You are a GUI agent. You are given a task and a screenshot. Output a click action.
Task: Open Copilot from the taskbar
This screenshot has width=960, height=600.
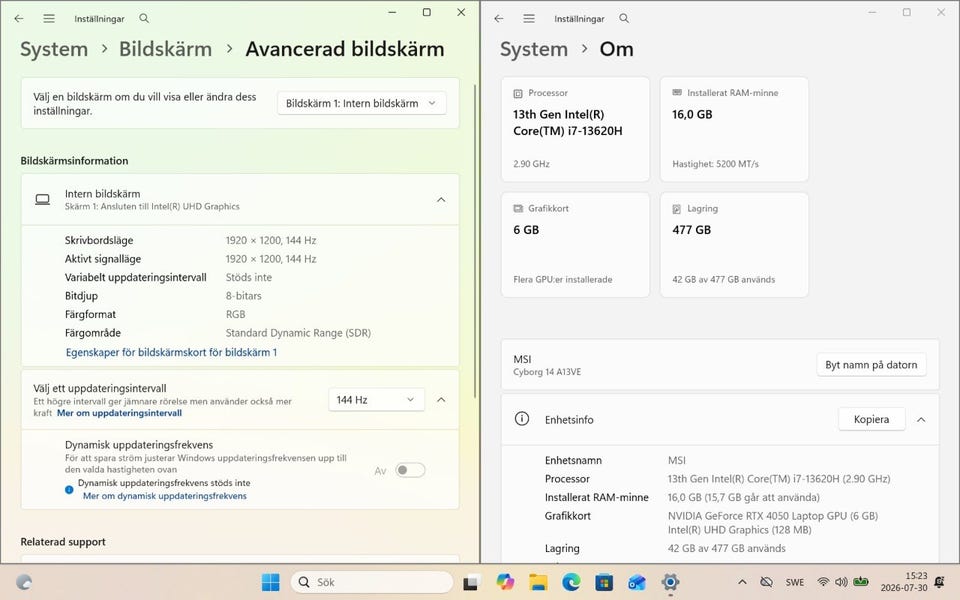coord(505,582)
